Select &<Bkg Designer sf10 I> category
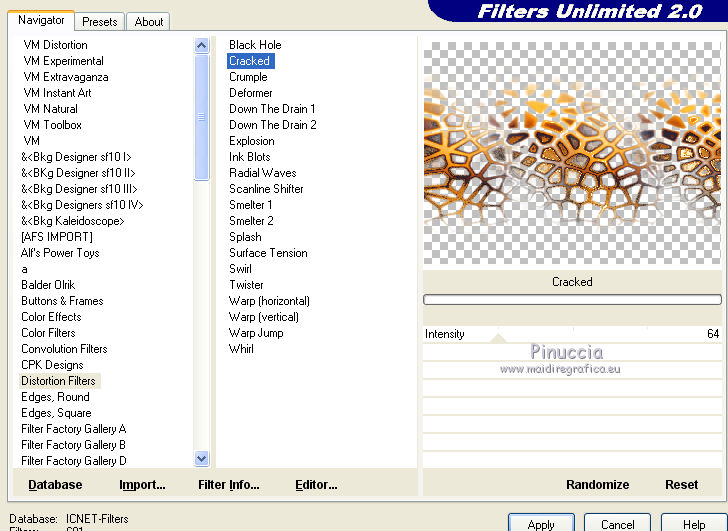 [x=77, y=157]
